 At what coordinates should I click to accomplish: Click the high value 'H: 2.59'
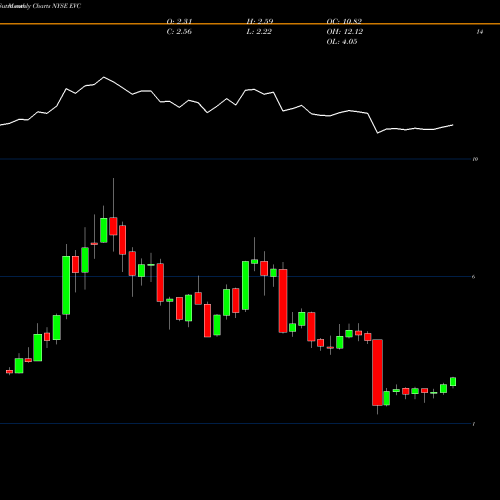(260, 21)
